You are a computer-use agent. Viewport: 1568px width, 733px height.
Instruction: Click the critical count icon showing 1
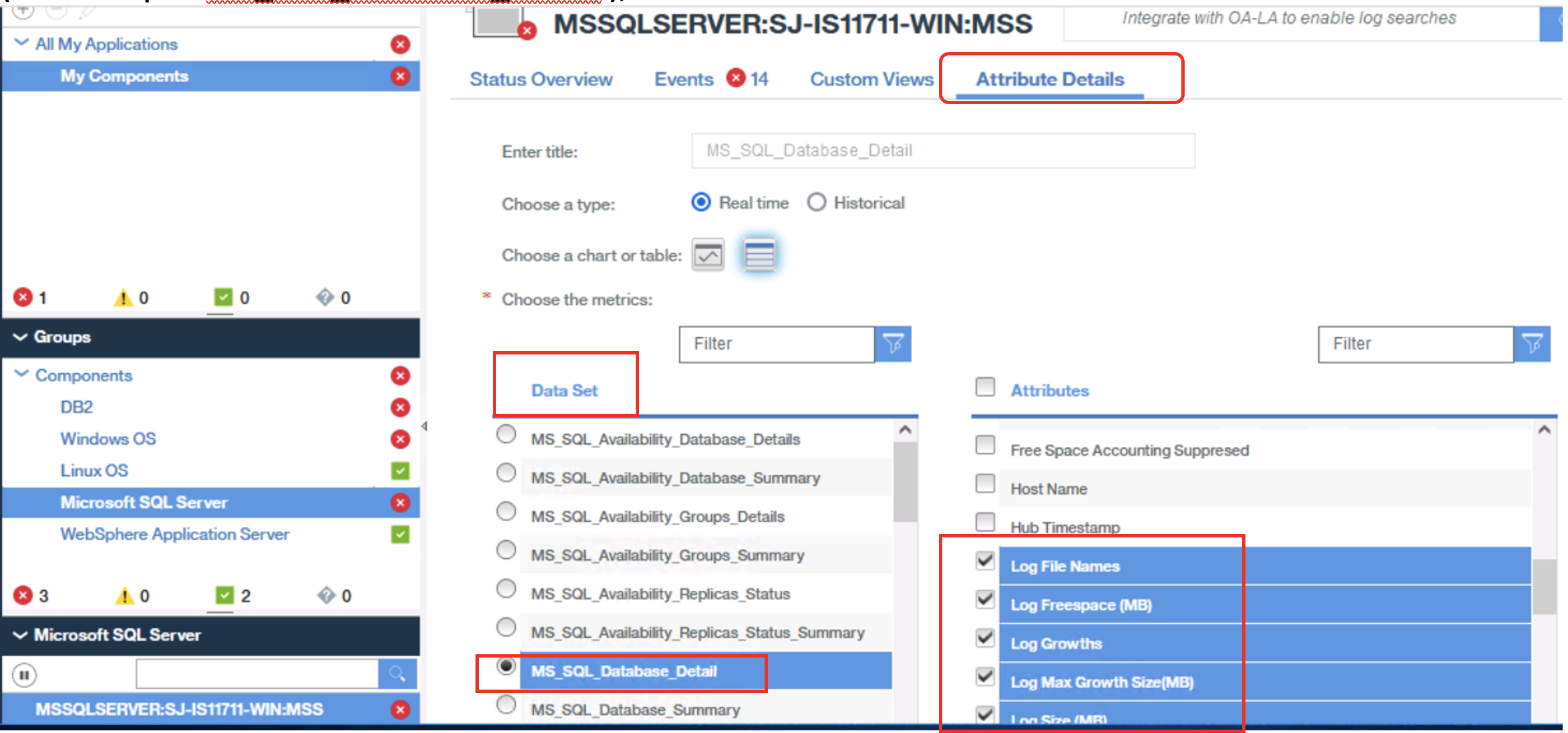click(23, 297)
